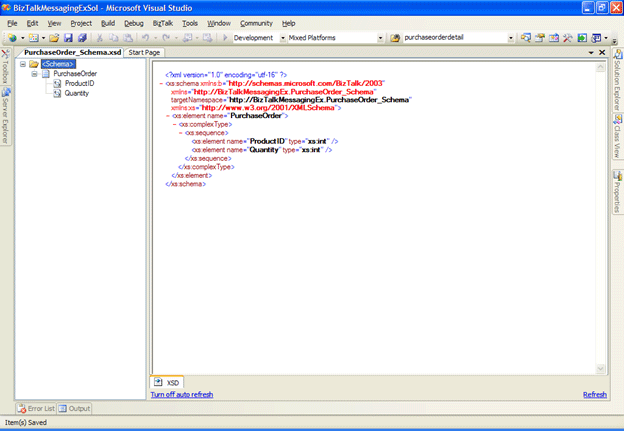Collapse the PurchaseOrder tree node
Viewport: 624px width, 431px height.
click(x=34, y=74)
